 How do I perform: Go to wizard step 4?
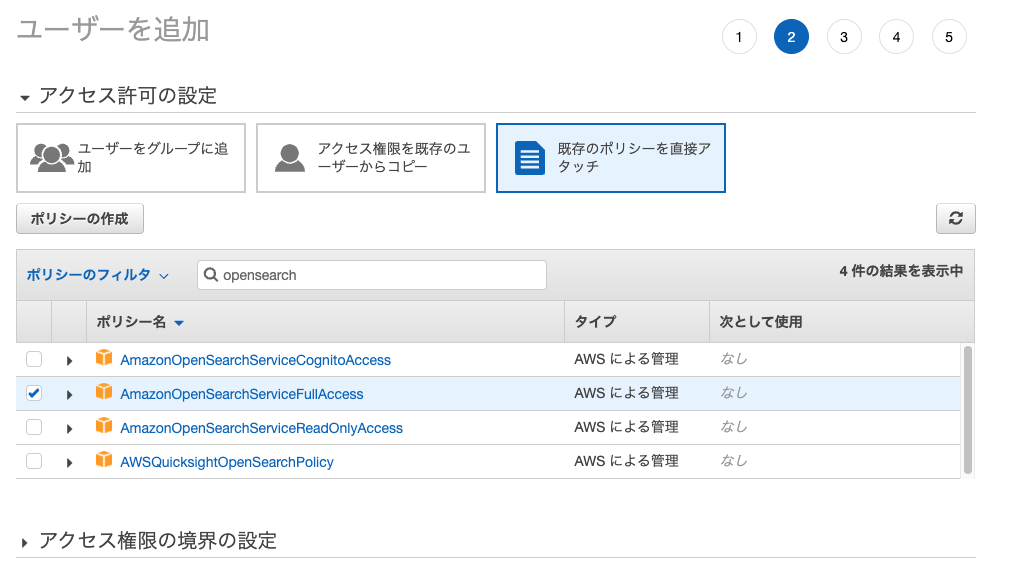click(x=896, y=37)
